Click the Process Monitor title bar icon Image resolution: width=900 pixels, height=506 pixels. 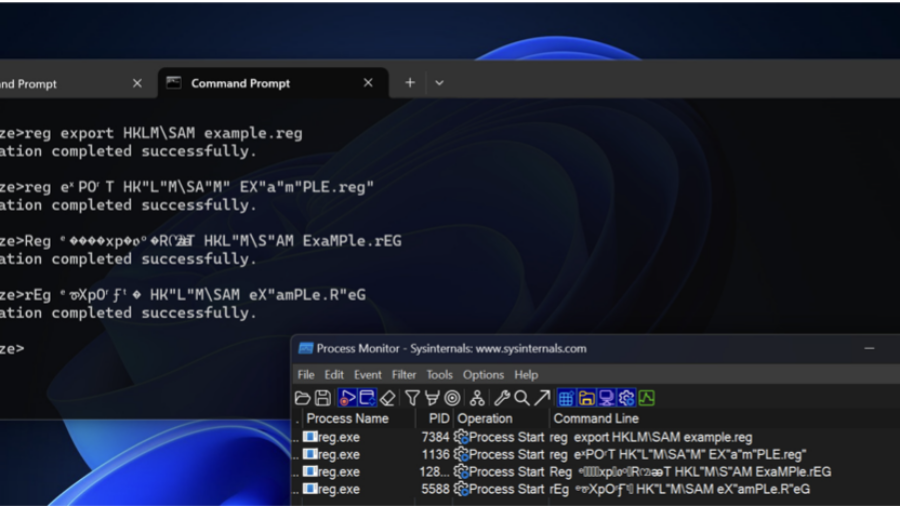pyautogui.click(x=306, y=348)
